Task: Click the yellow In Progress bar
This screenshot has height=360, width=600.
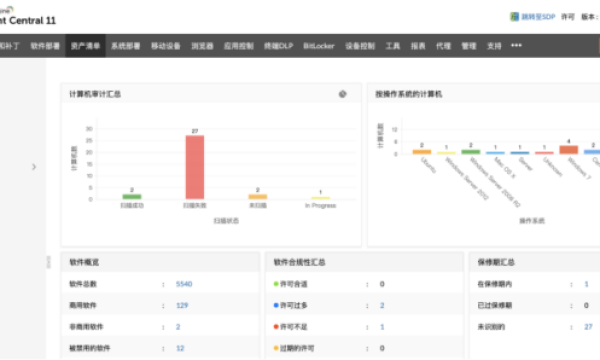Action: pos(320,198)
